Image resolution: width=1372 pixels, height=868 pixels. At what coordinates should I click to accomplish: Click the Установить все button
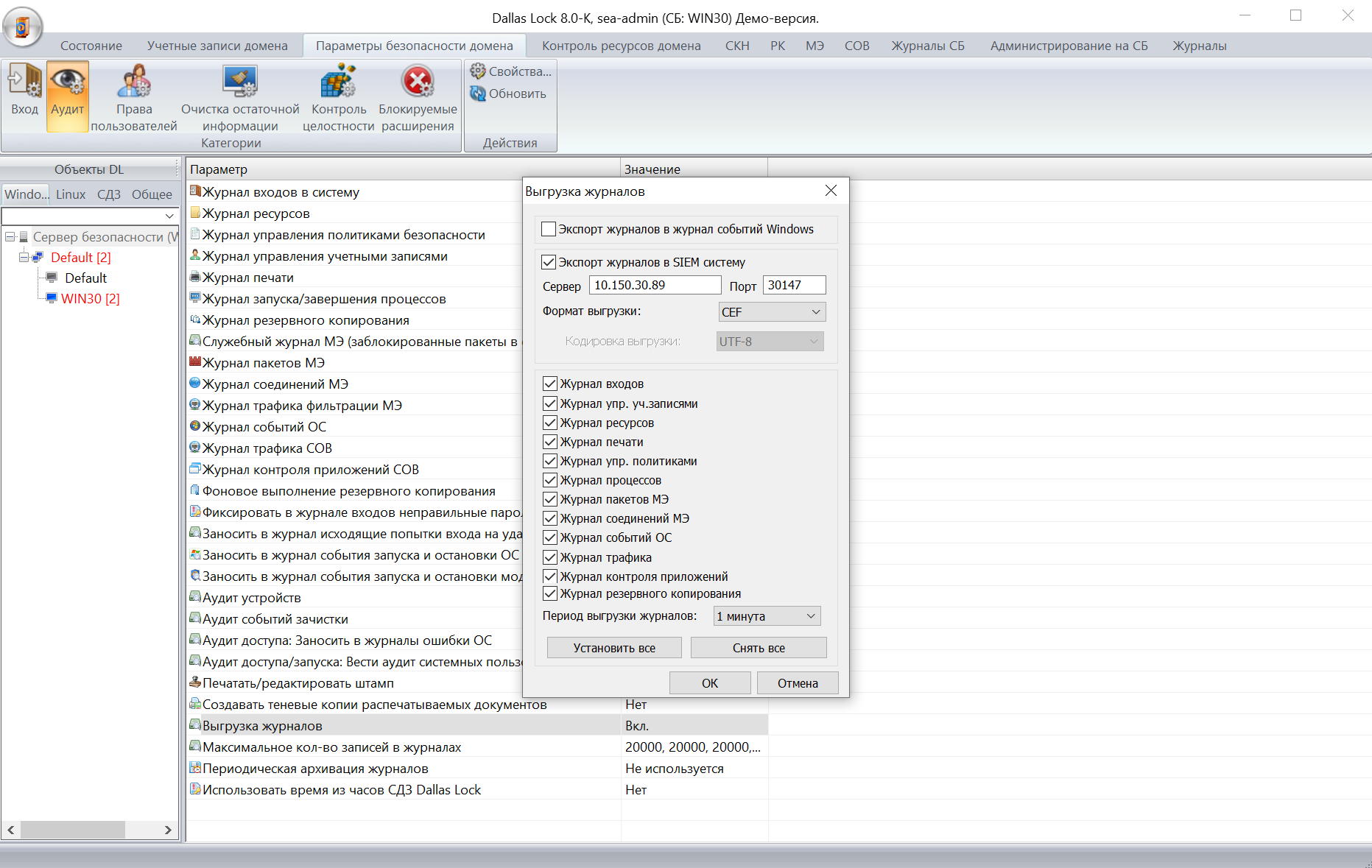pos(613,648)
